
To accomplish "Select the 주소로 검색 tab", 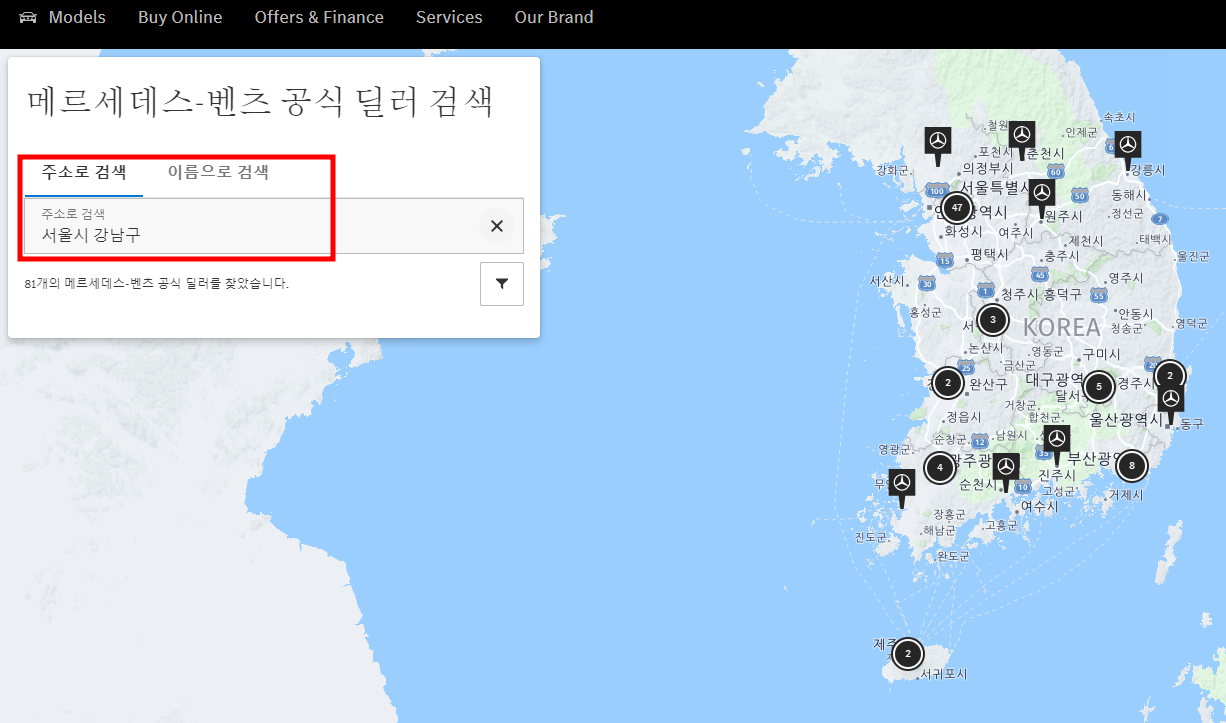I will 82,171.
